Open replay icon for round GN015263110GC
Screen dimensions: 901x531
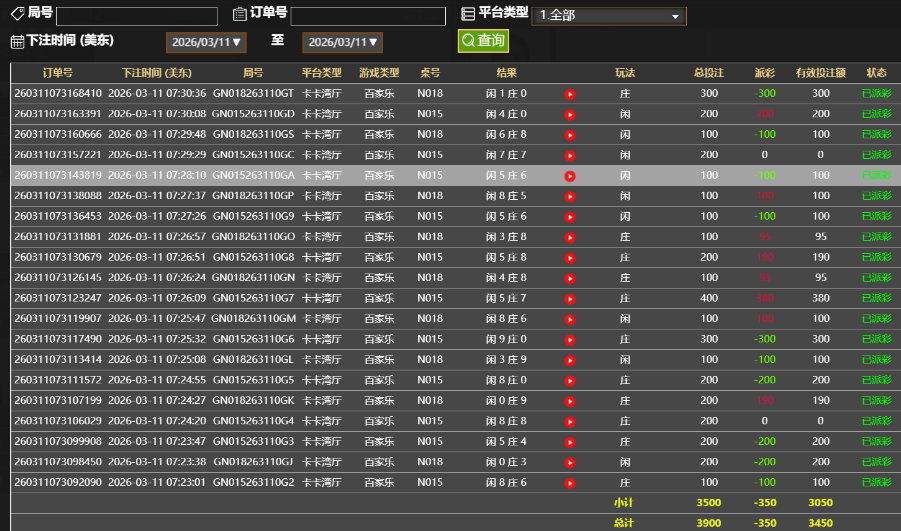(x=570, y=156)
